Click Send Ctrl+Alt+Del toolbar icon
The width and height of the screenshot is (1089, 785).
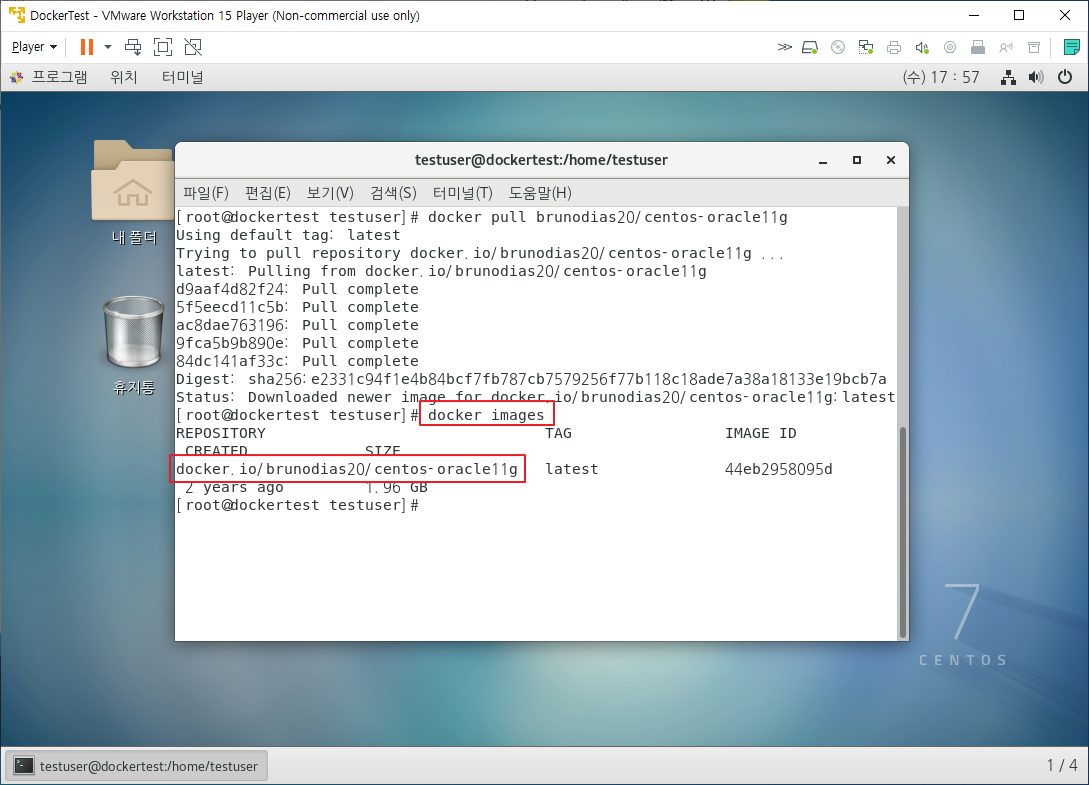point(133,47)
